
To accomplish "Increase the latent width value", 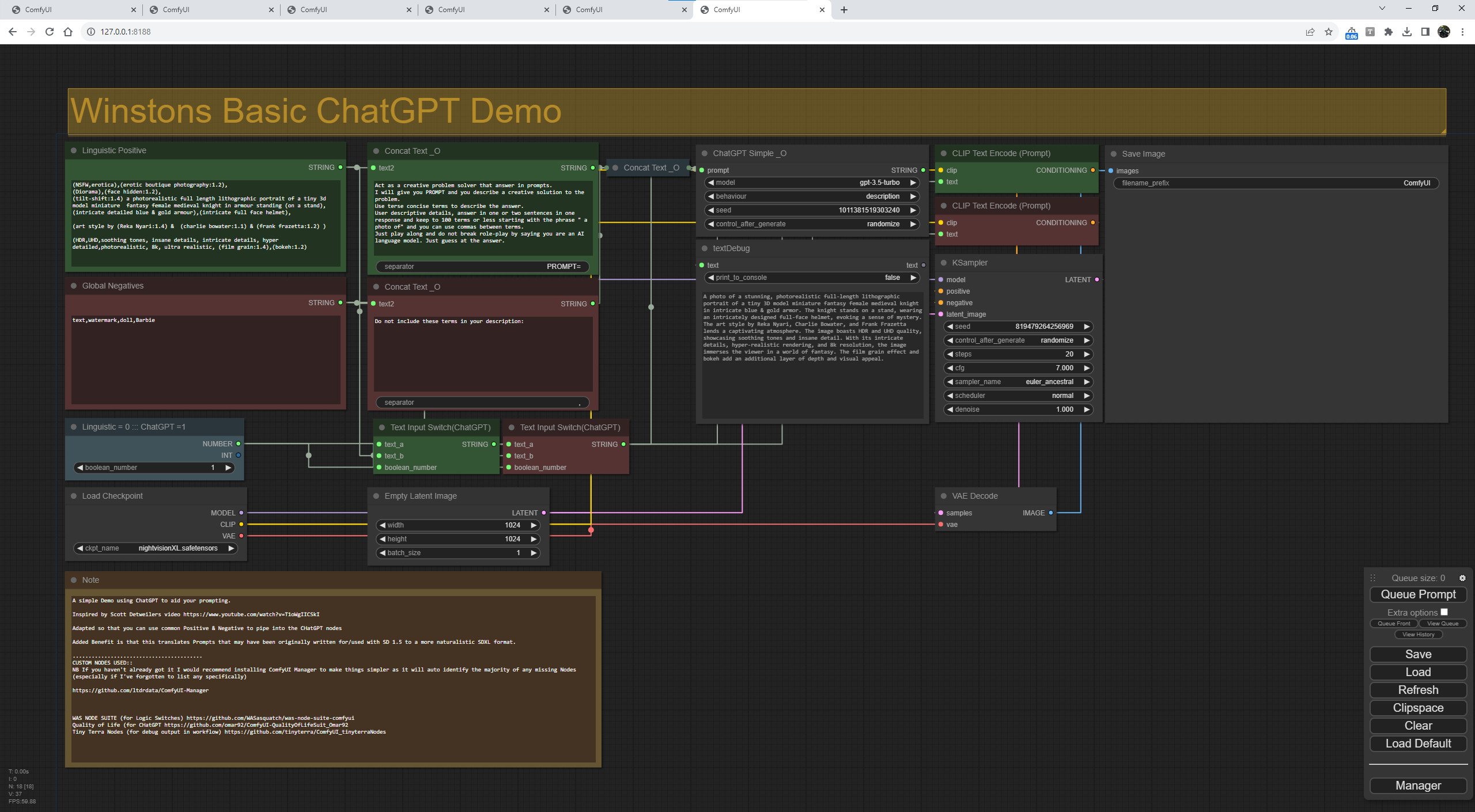I will 534,525.
